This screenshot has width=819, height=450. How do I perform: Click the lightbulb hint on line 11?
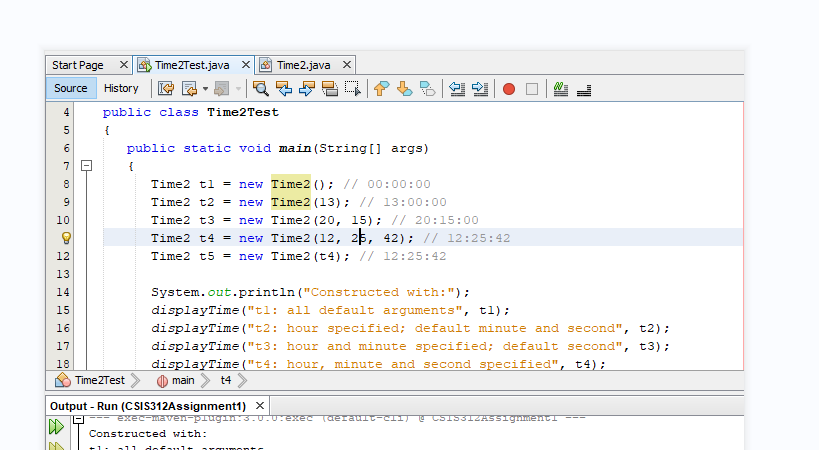pyautogui.click(x=67, y=238)
